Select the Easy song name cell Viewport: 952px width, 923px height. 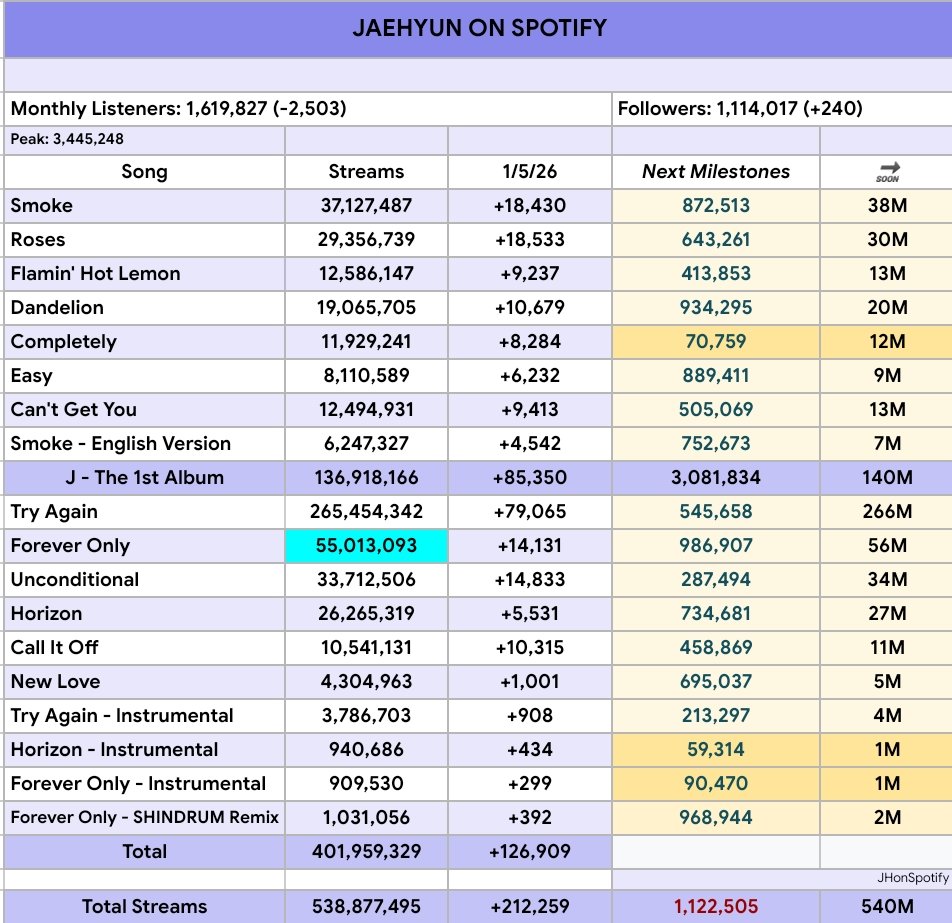coord(144,376)
